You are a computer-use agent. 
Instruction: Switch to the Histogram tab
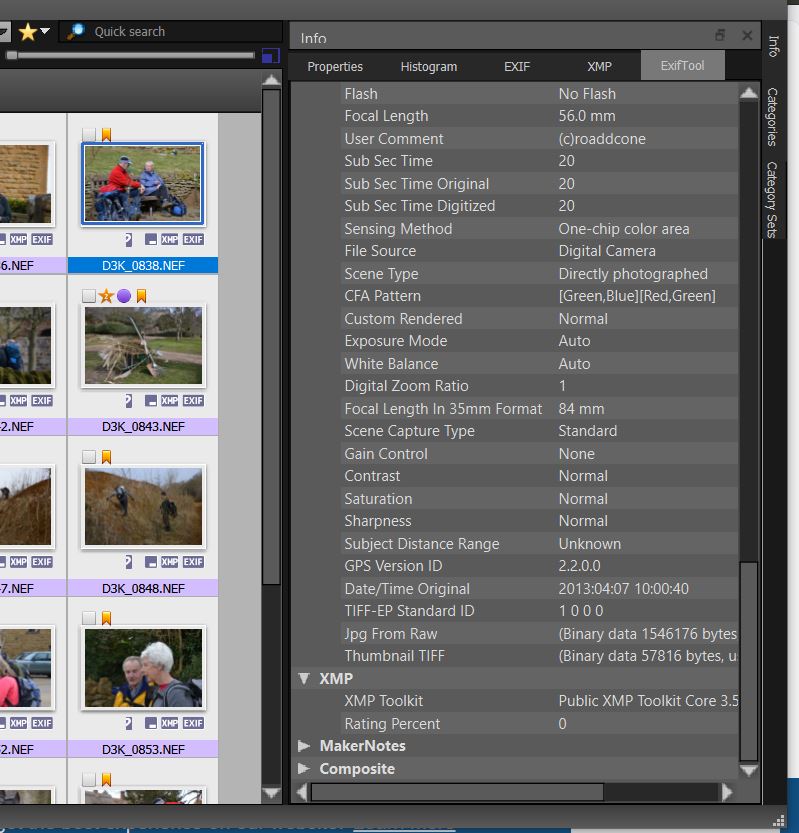pos(428,66)
